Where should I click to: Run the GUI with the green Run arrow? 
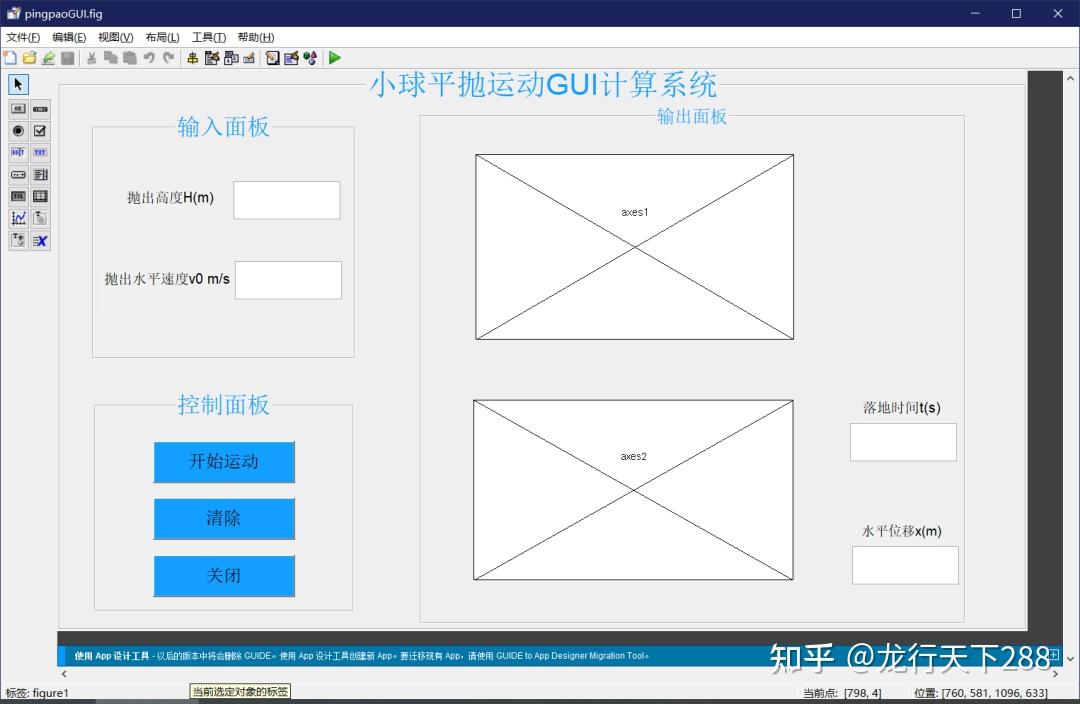(335, 58)
